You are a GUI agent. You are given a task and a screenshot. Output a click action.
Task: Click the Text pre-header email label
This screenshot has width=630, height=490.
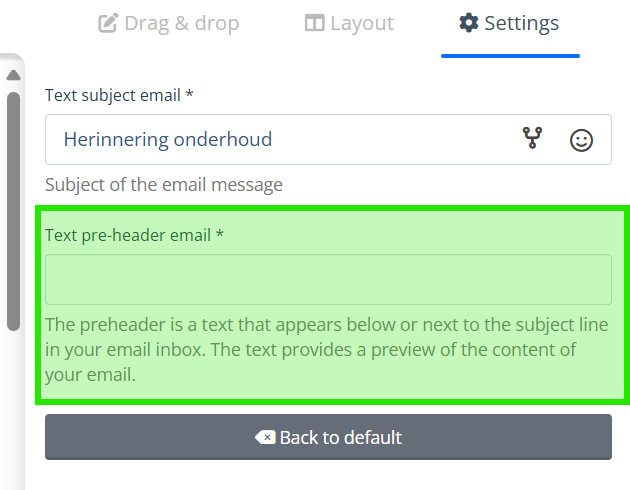tap(134, 235)
